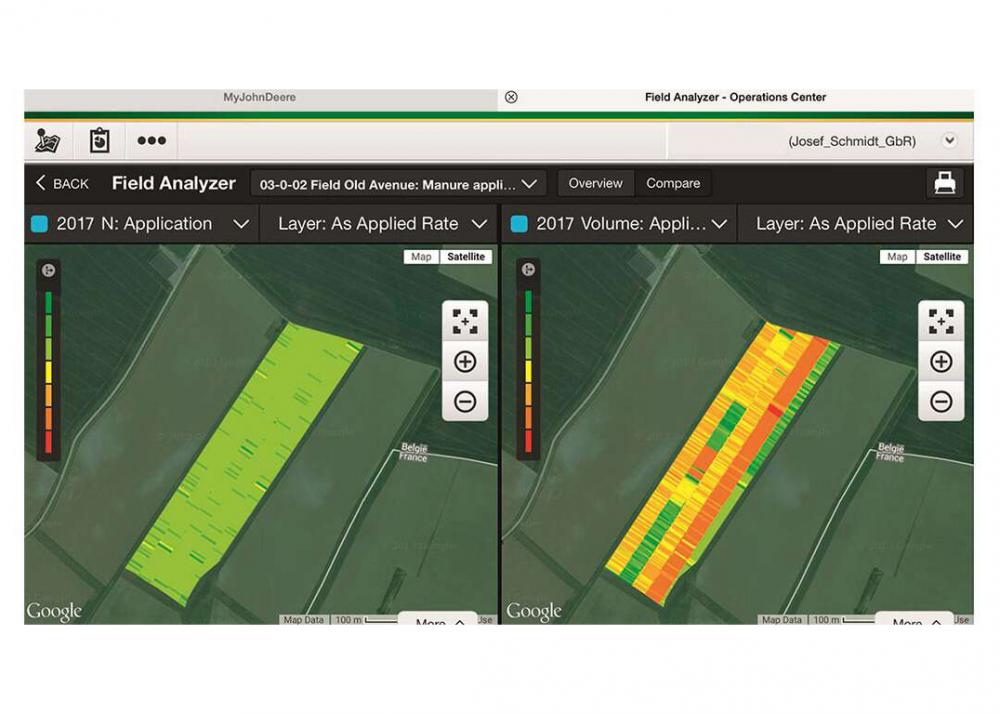
Task: Switch to Overview view
Action: (x=596, y=184)
